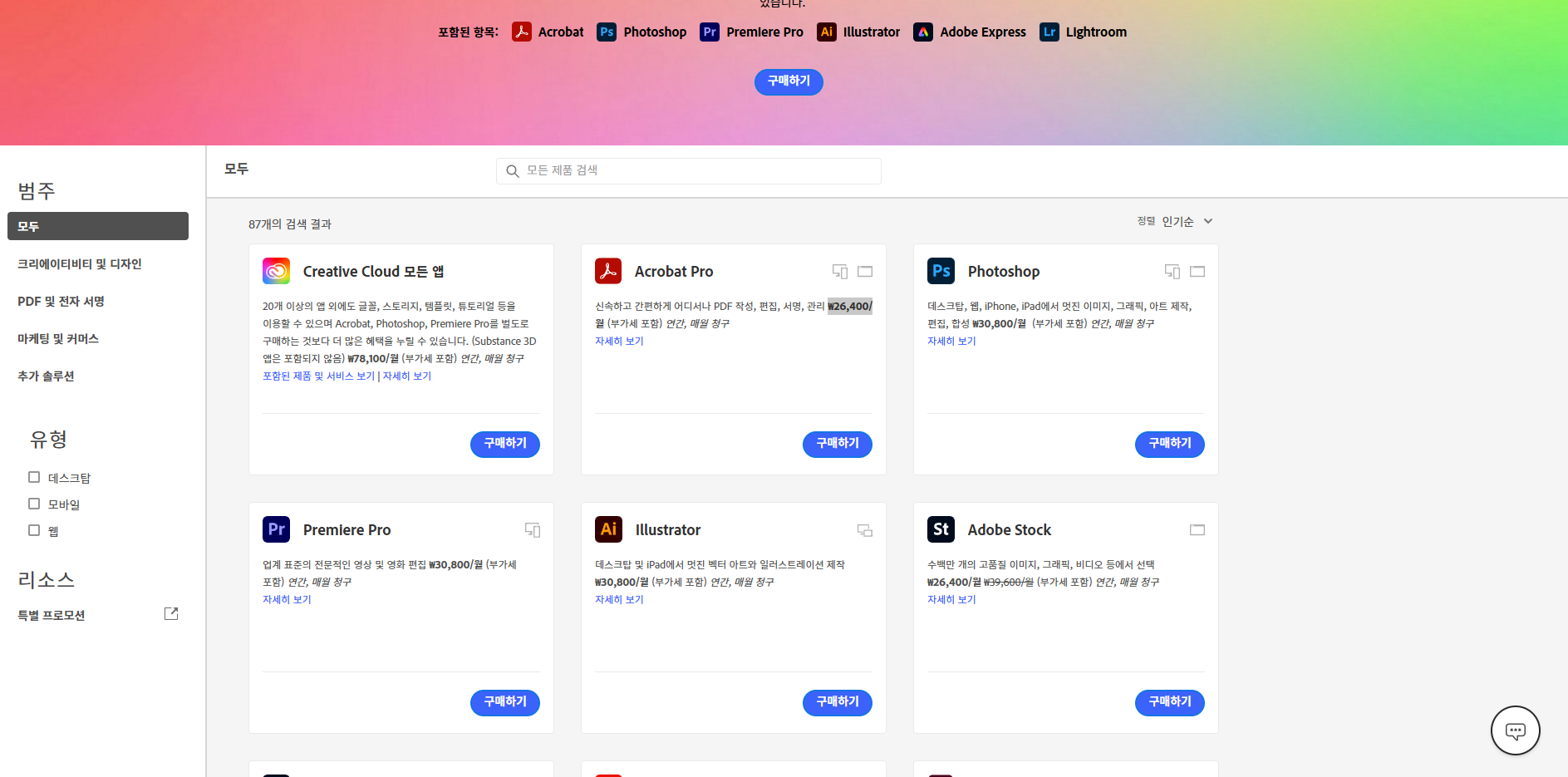Click the desktop-mobile device icon on Photoshop card
The width and height of the screenshot is (1568, 777).
[x=1172, y=272]
